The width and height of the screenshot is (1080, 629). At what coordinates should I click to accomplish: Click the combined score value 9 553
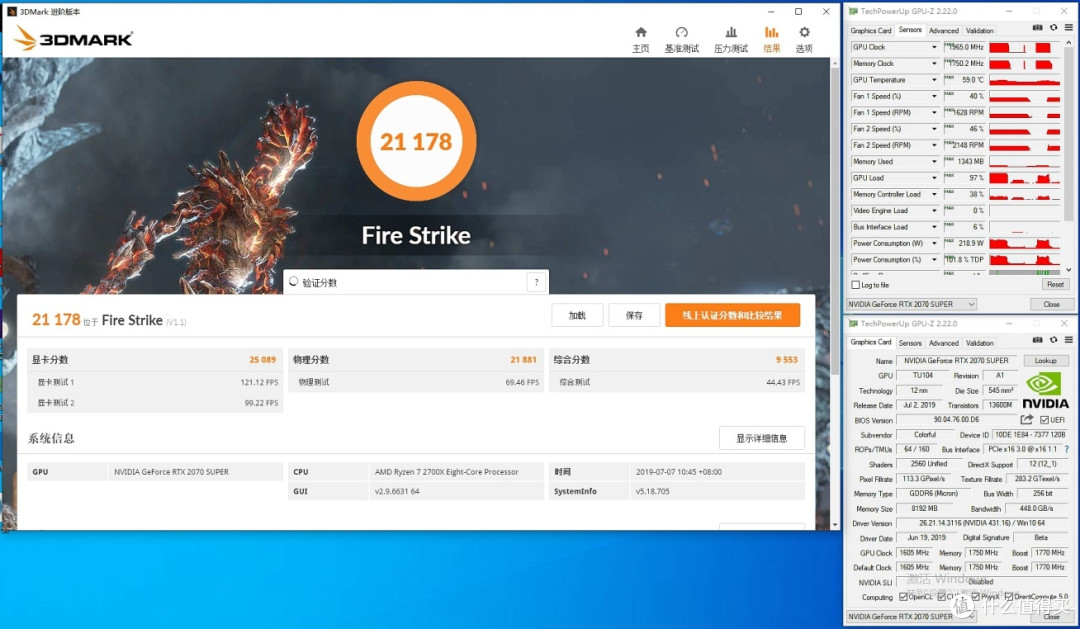point(787,360)
